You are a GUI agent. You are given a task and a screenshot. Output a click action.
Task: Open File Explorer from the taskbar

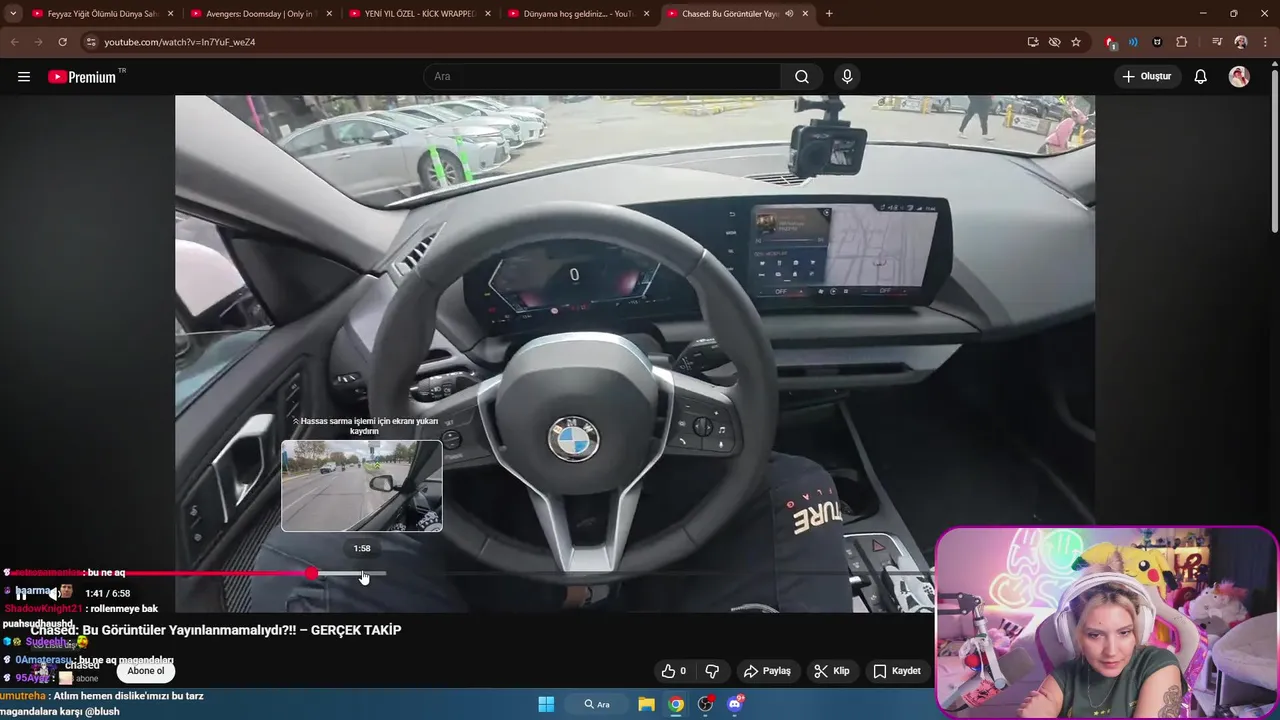tap(646, 704)
